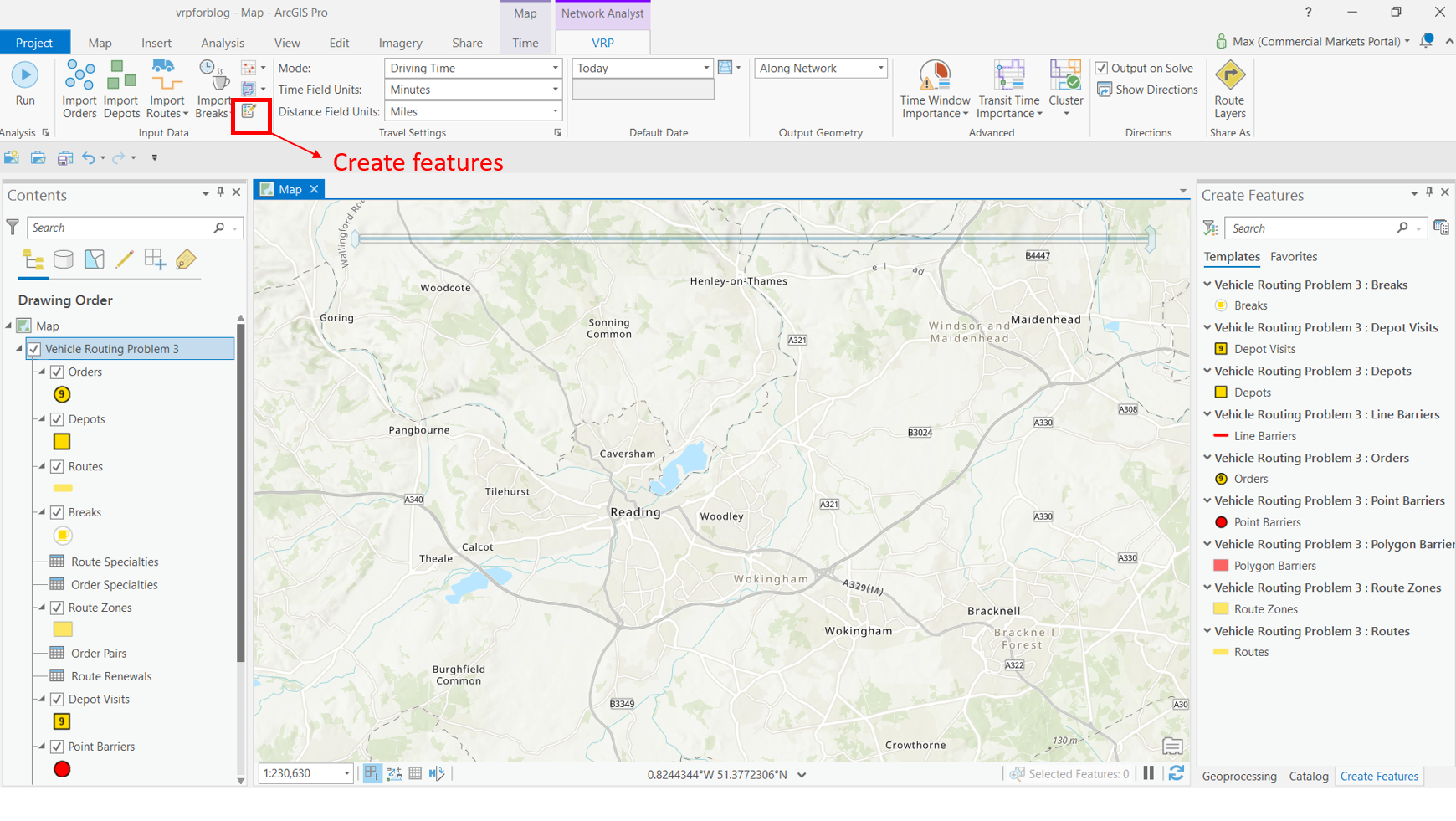Toggle Routes layer visibility

click(x=57, y=466)
